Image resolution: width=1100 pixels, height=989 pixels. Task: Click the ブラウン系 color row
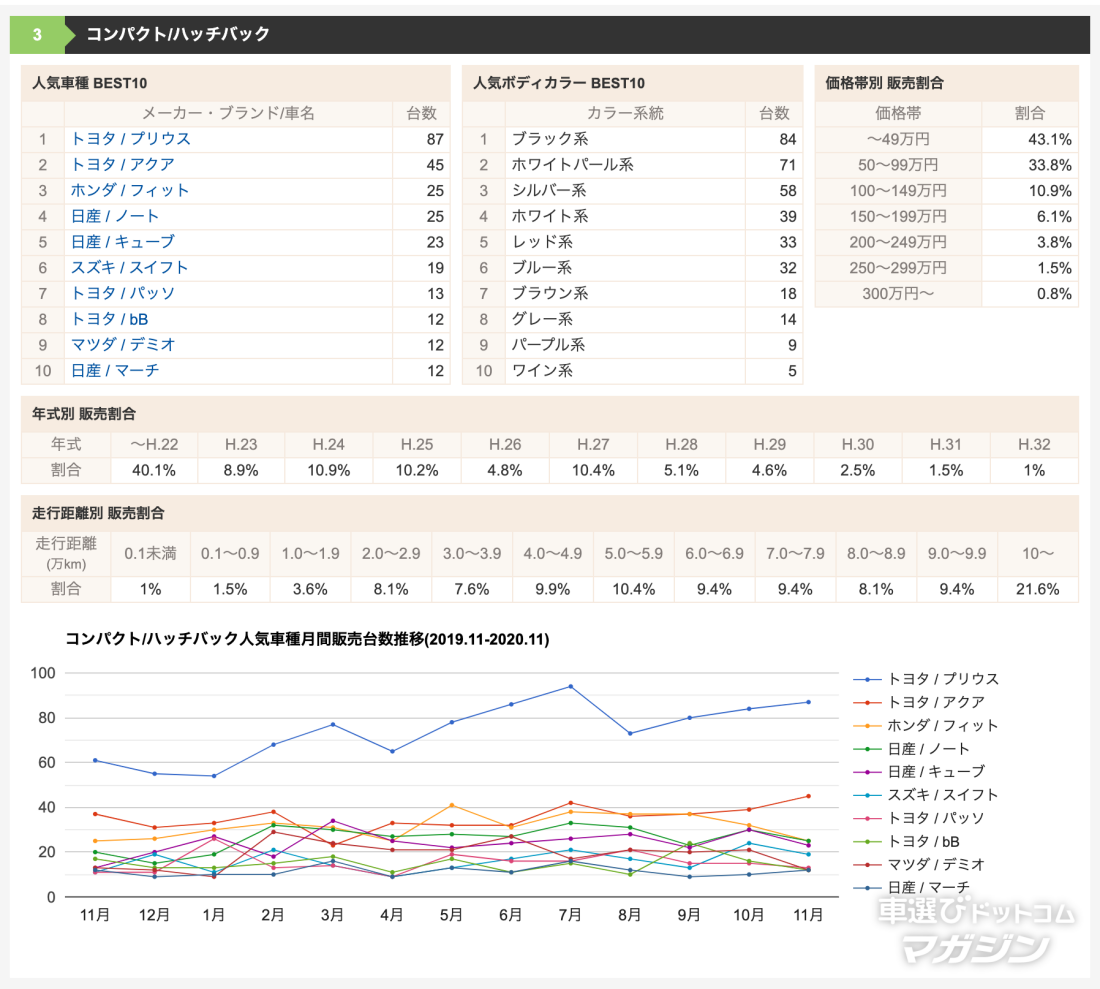click(632, 293)
